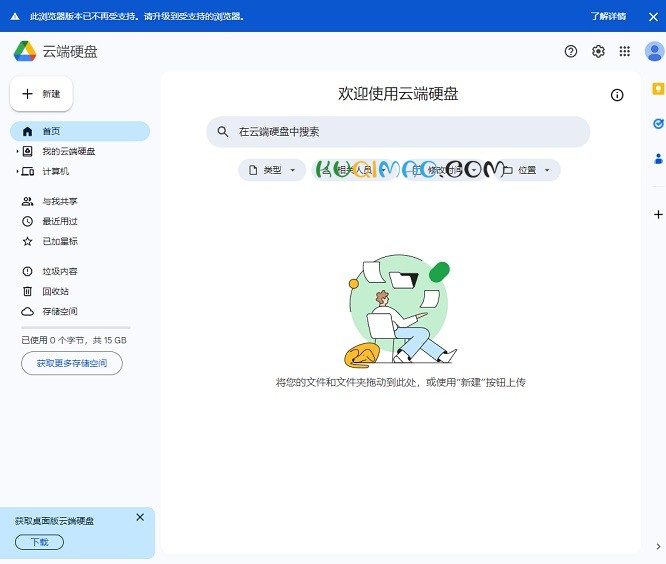Expand the 计算机 tree arrow
Screen dimensions: 666x564
click(17, 171)
